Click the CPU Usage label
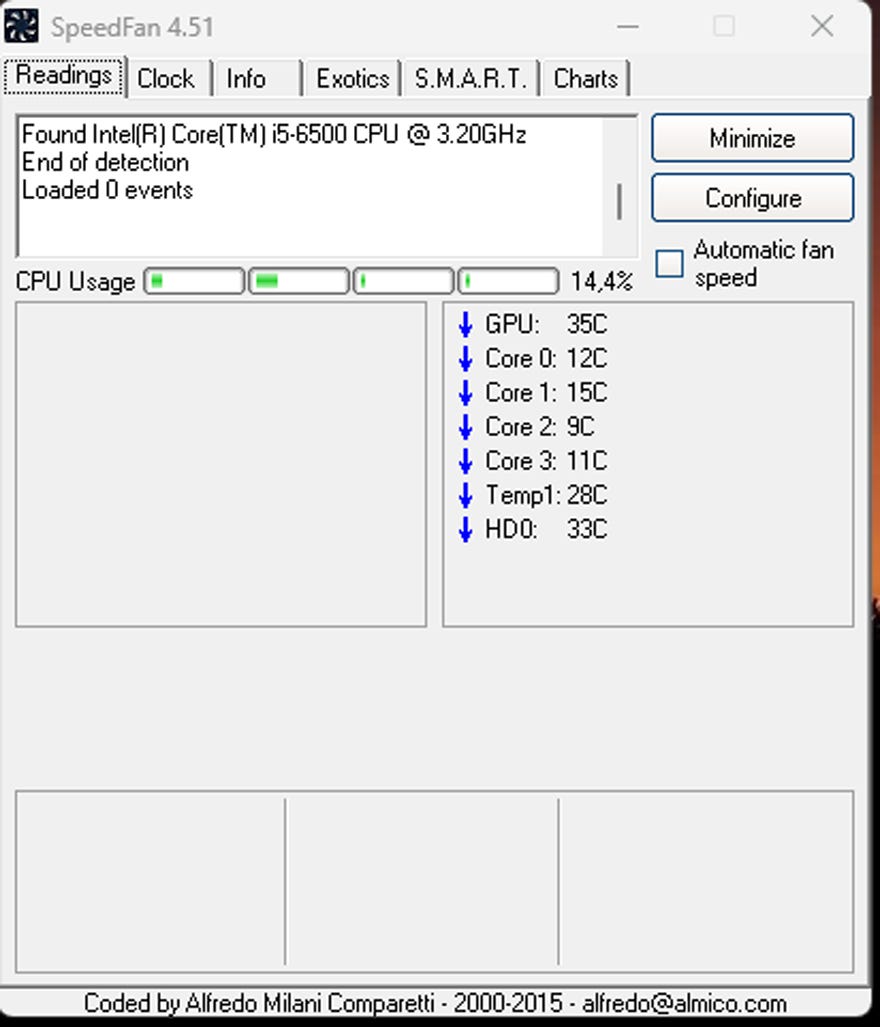 tap(75, 282)
